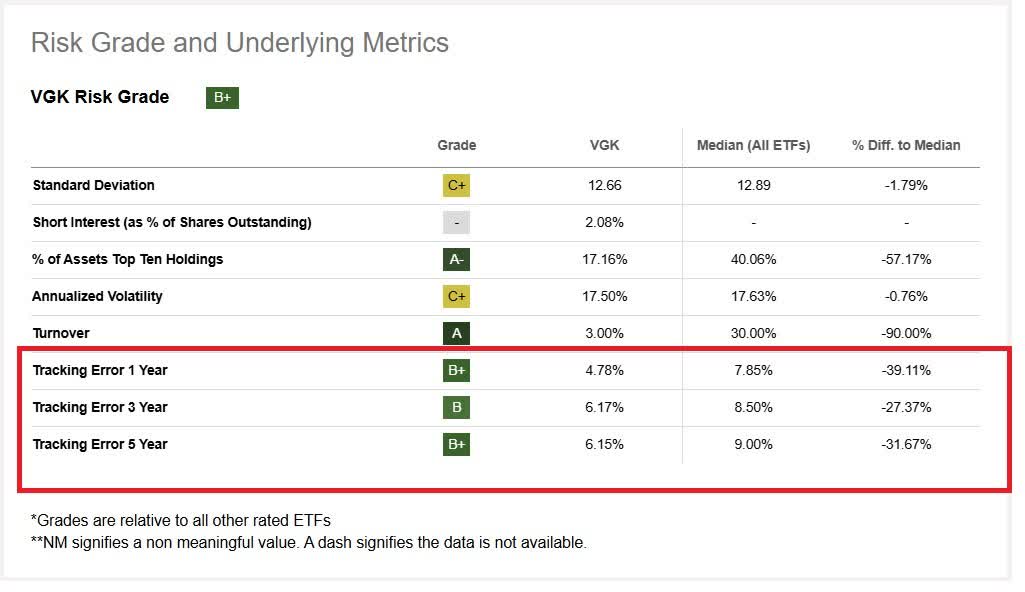The width and height of the screenshot is (1025, 592).
Task: Click the Tracking Error 3 Year B badge
Action: coord(456,407)
